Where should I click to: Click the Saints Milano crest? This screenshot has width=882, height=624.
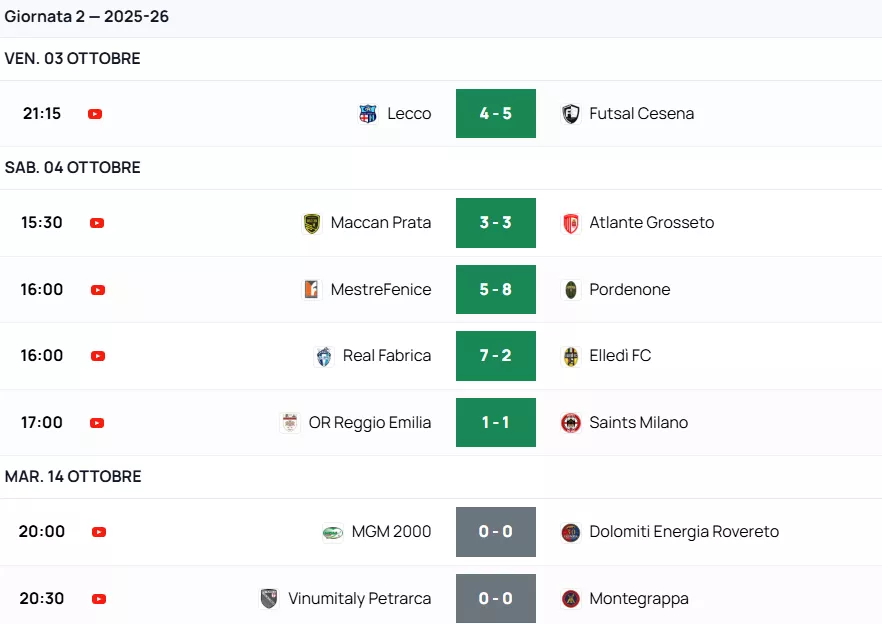[571, 423]
